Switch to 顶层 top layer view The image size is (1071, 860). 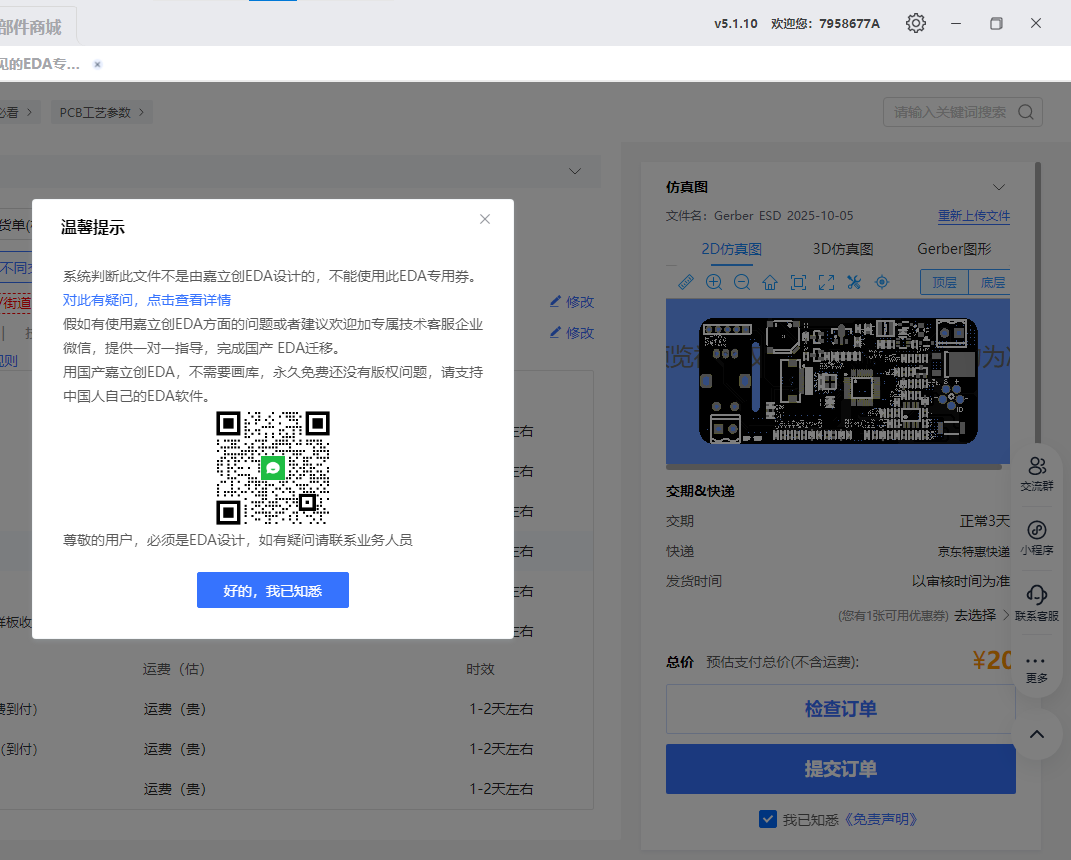click(x=944, y=282)
